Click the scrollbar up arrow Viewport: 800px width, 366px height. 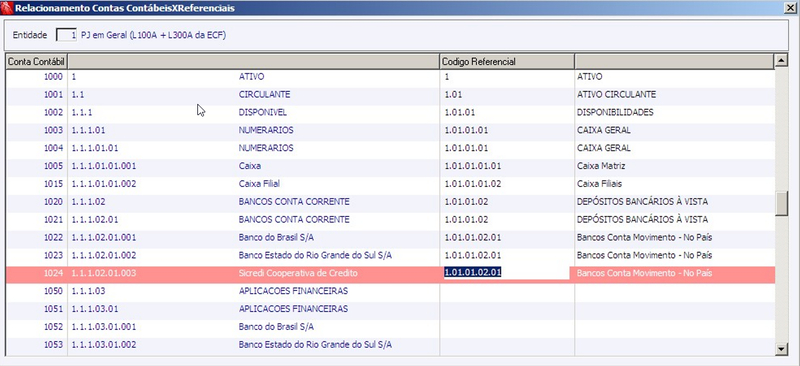tap(781, 61)
